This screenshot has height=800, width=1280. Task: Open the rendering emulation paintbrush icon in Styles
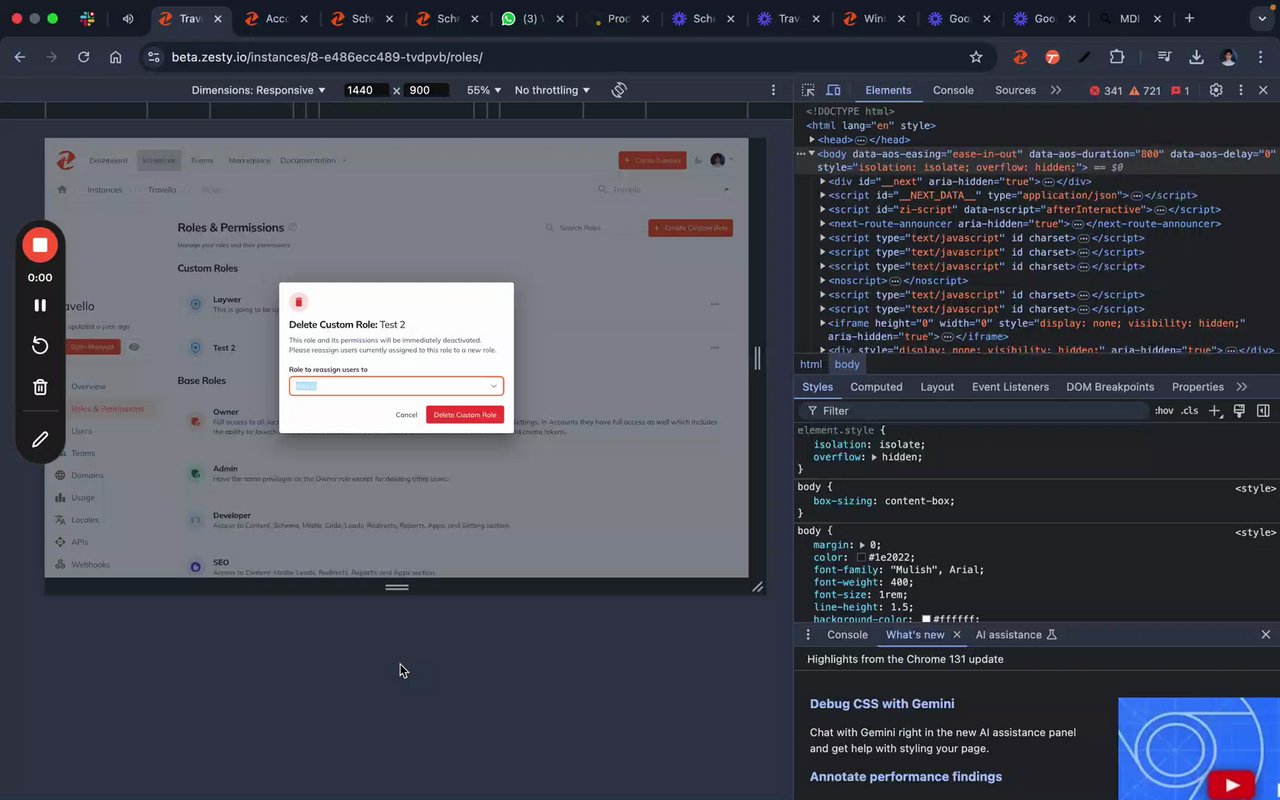click(1239, 411)
